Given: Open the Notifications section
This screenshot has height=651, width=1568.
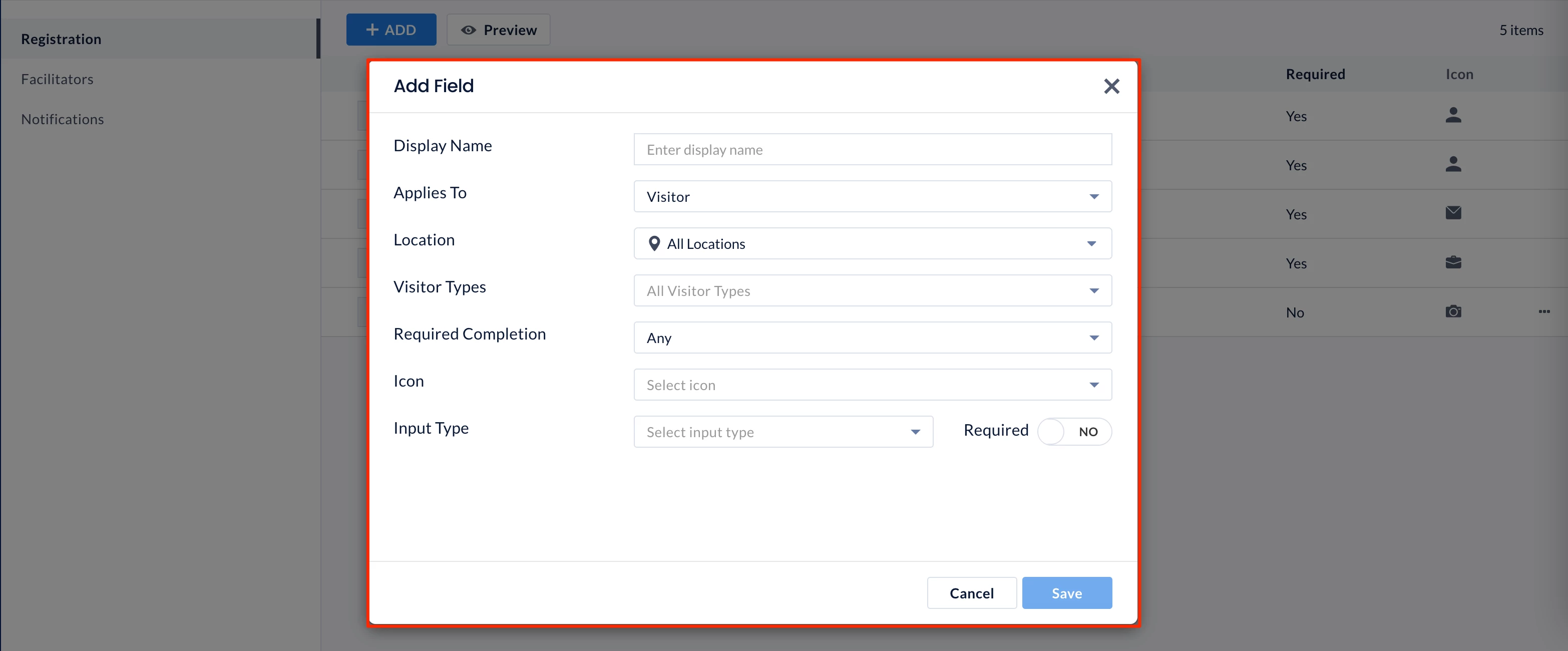Looking at the screenshot, I should [x=62, y=119].
